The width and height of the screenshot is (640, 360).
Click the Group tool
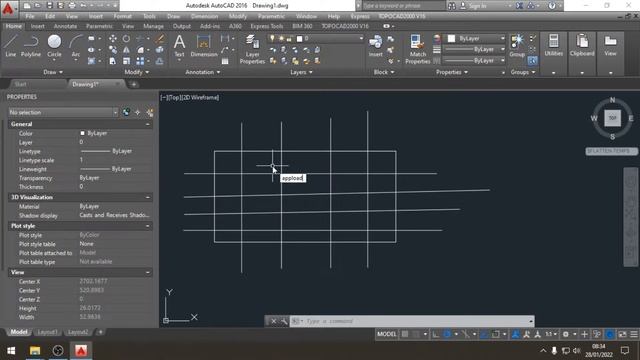point(517,45)
